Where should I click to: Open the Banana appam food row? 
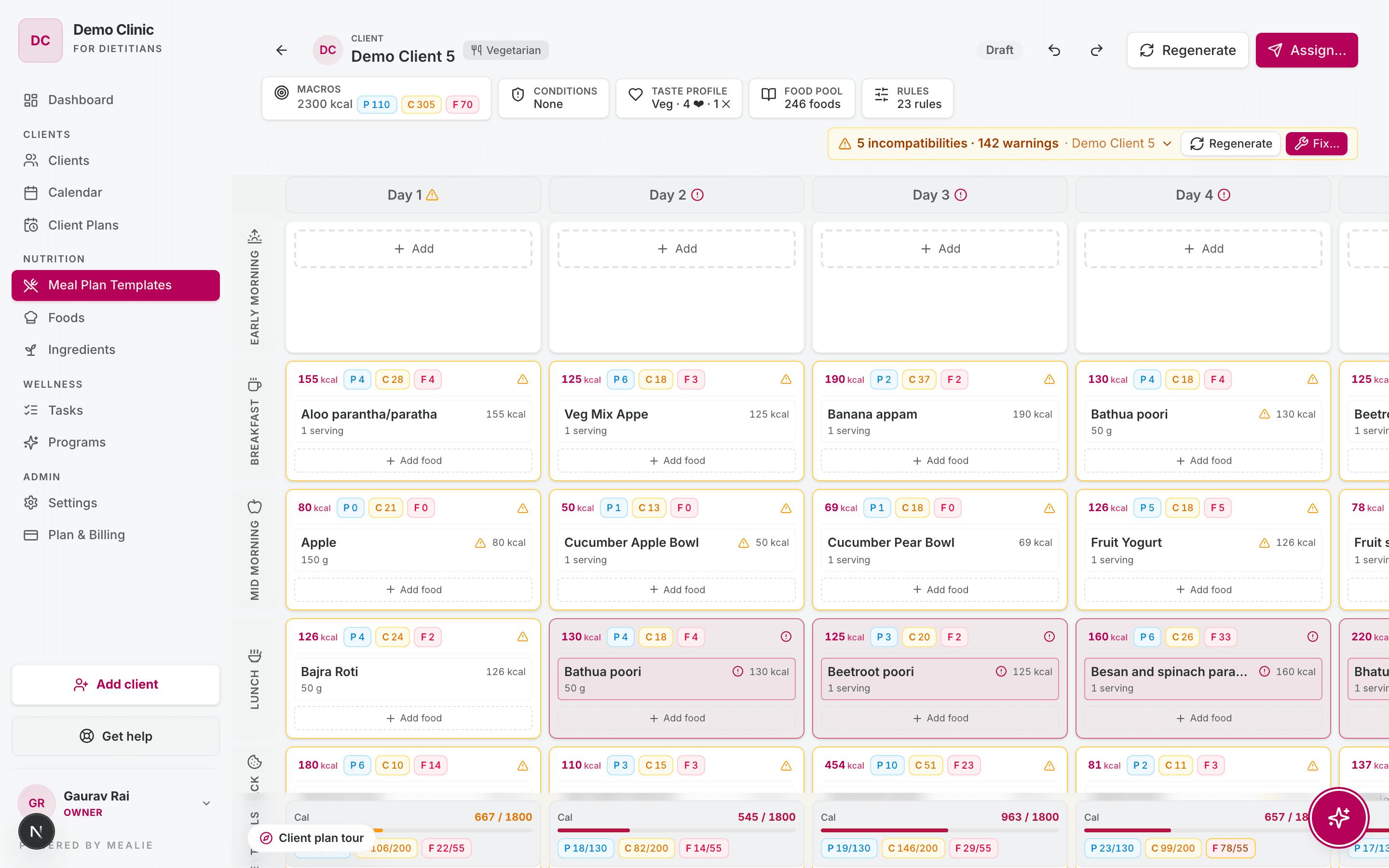coord(940,422)
